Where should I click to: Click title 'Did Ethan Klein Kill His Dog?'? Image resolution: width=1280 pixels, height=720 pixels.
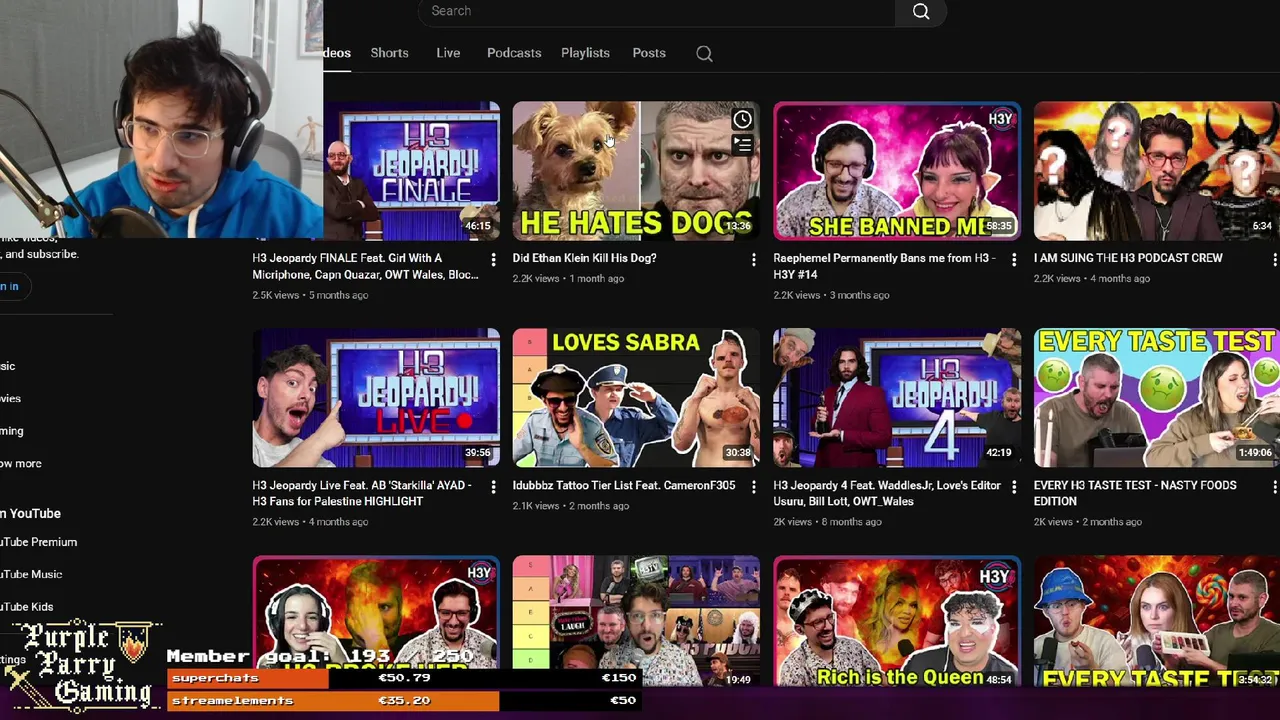pos(584,258)
